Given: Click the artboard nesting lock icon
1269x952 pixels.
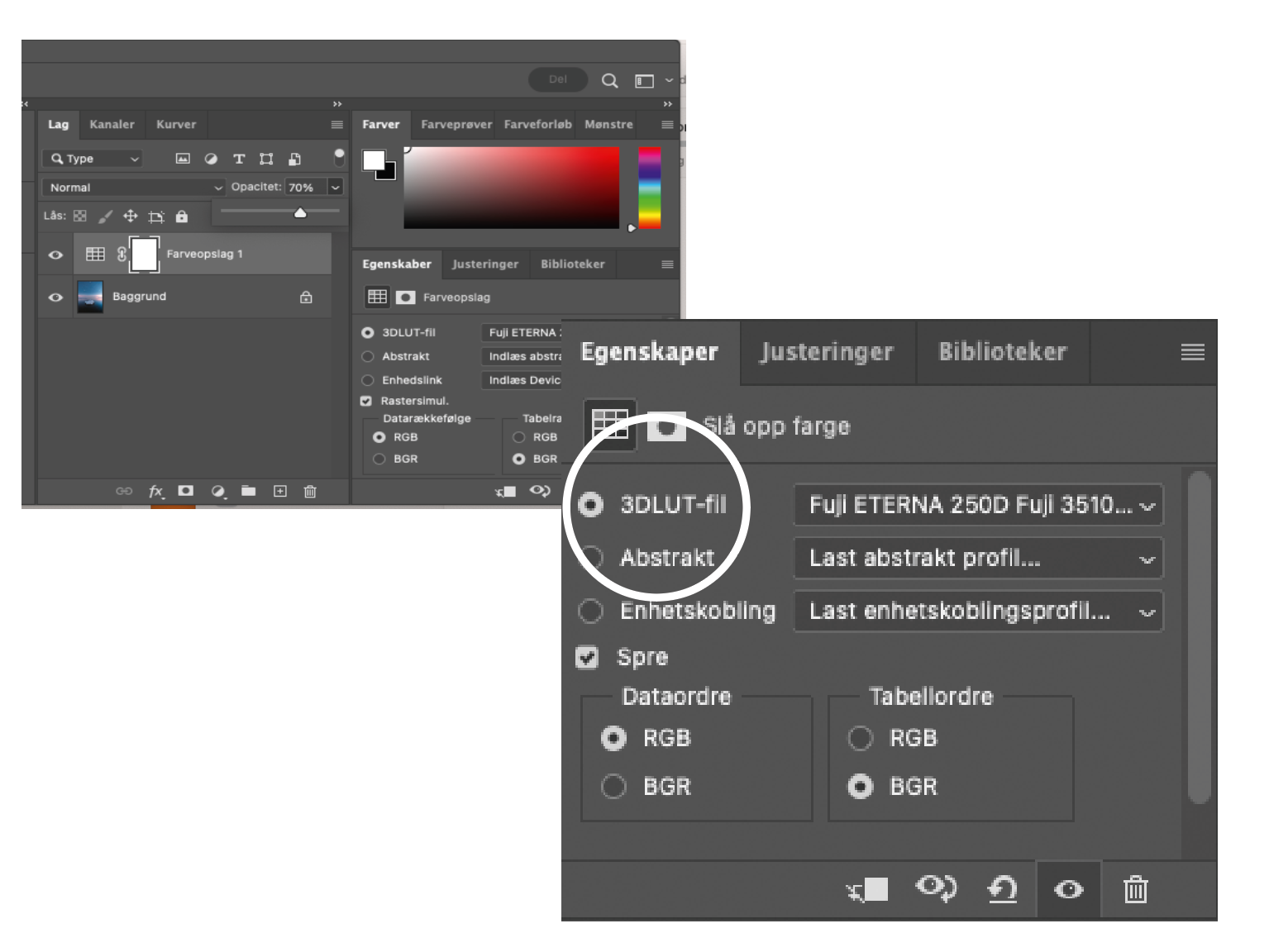Looking at the screenshot, I should [x=156, y=217].
